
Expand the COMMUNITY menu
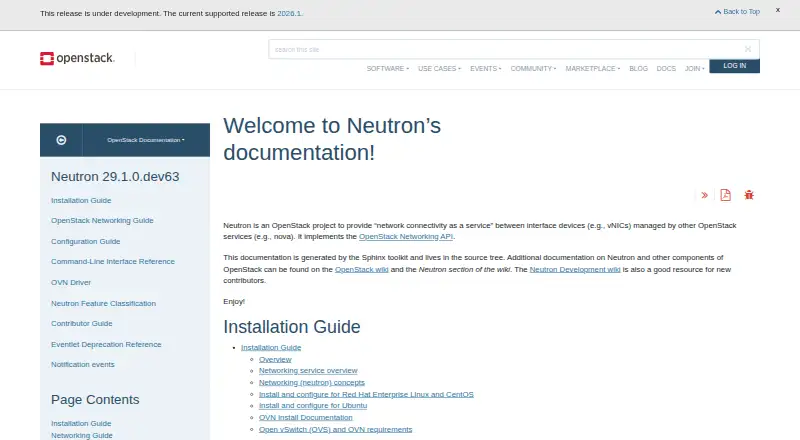(x=533, y=68)
